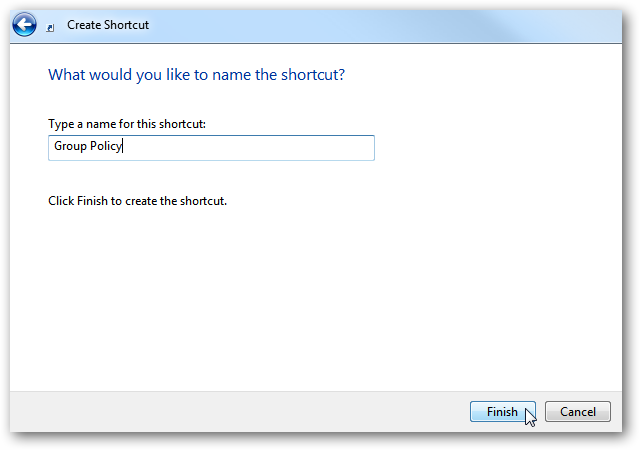Click the word "What" at the heading start

pos(66,75)
